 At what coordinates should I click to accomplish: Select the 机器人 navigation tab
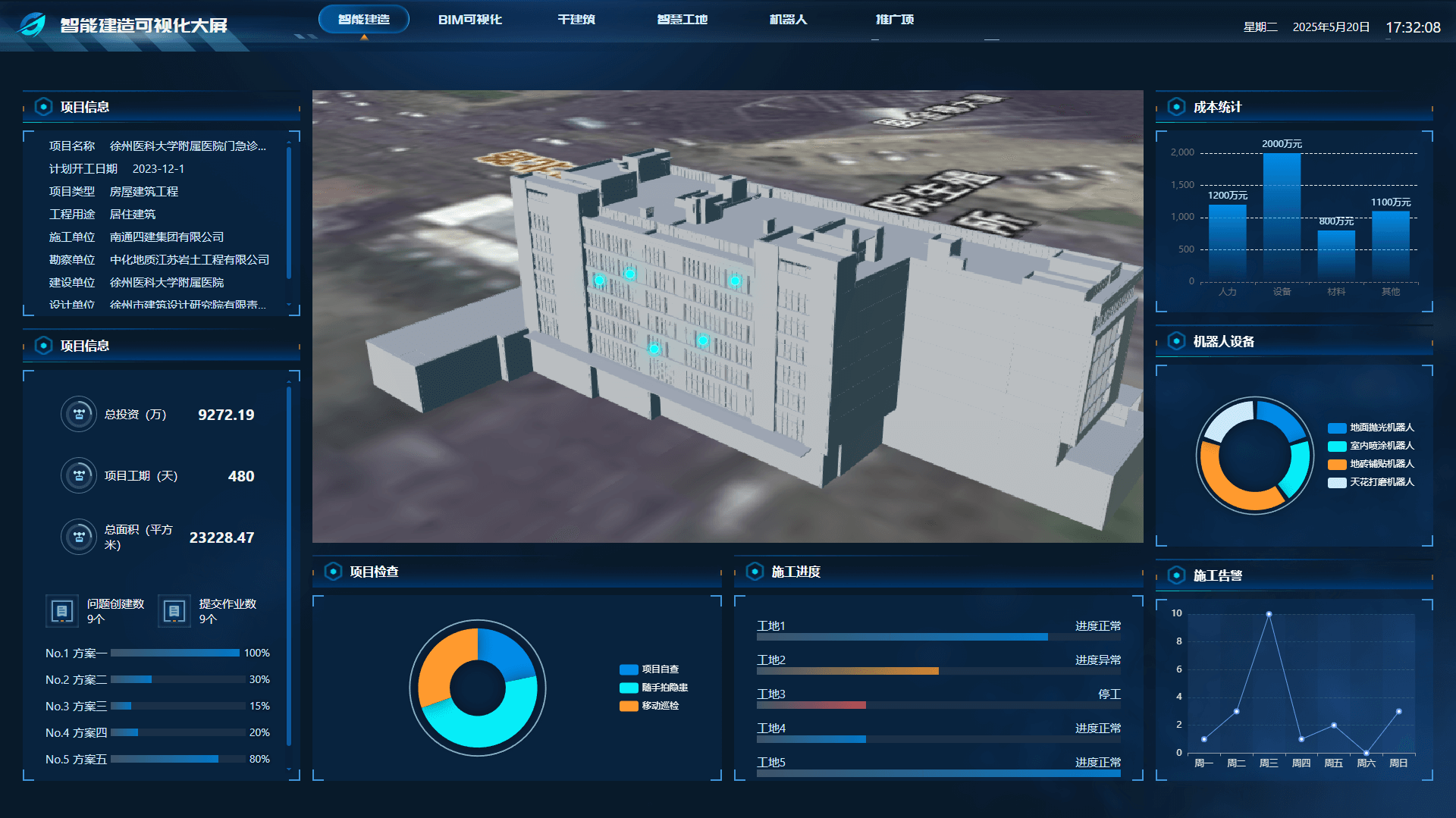[788, 20]
